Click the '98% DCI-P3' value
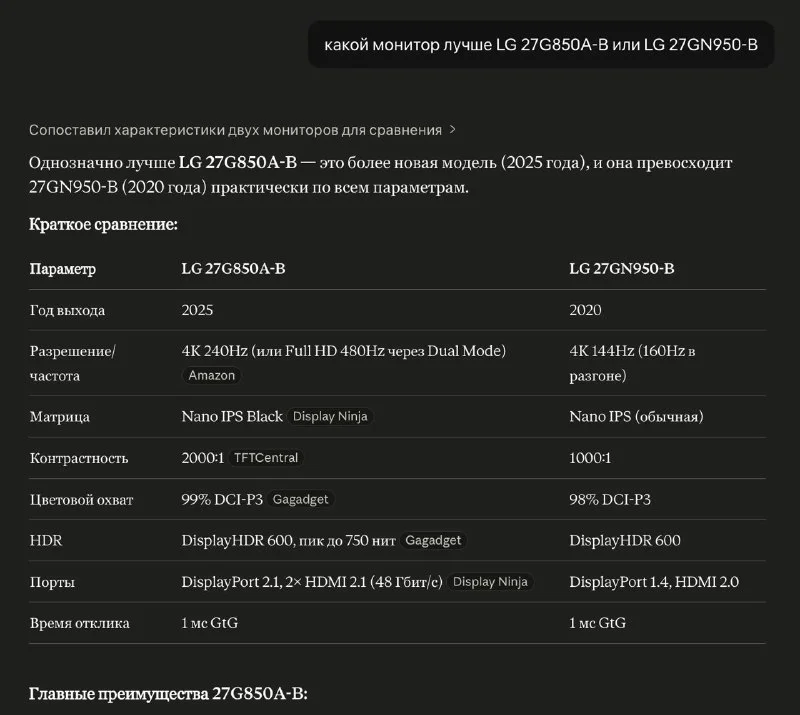 [x=610, y=499]
